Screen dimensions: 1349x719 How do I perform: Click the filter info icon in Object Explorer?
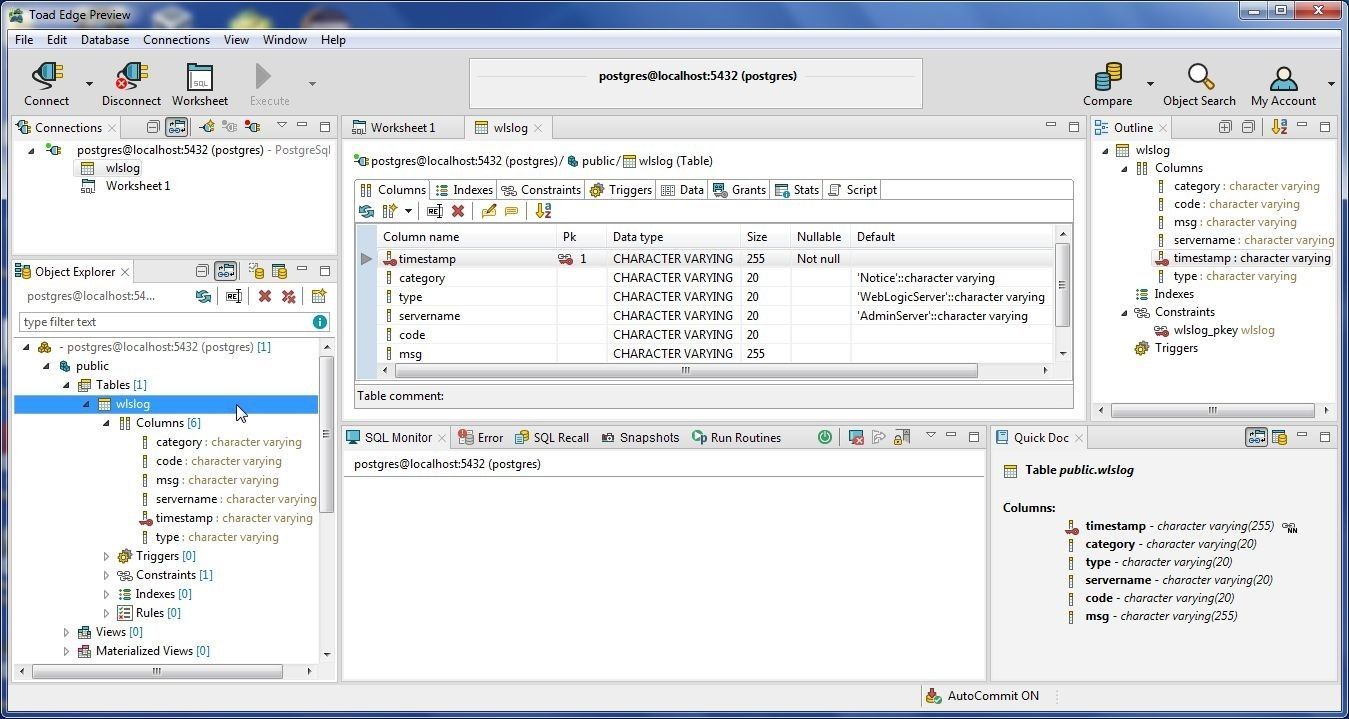pos(320,322)
